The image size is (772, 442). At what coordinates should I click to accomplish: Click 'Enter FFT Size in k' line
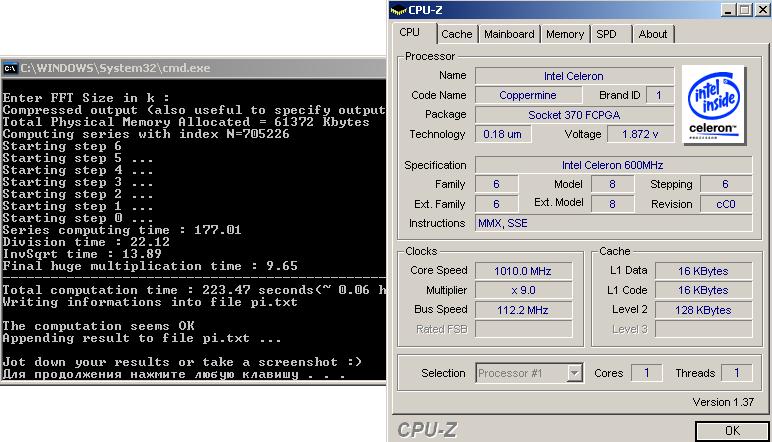[x=86, y=98]
